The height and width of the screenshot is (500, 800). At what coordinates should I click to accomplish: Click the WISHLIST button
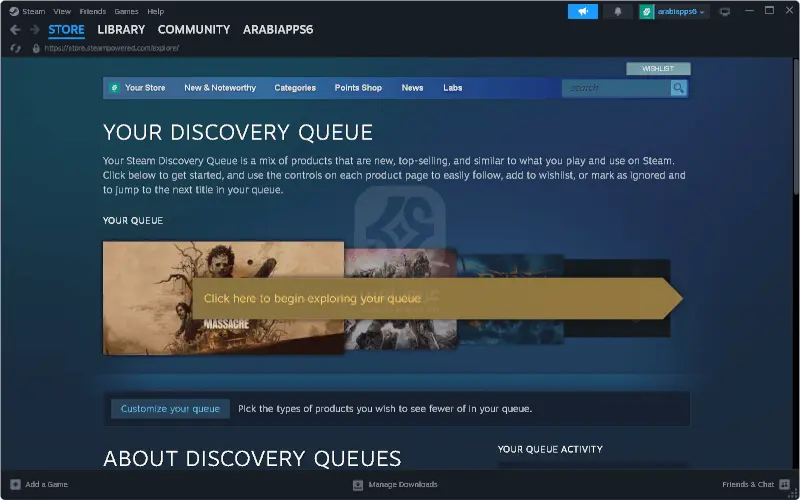coord(658,68)
